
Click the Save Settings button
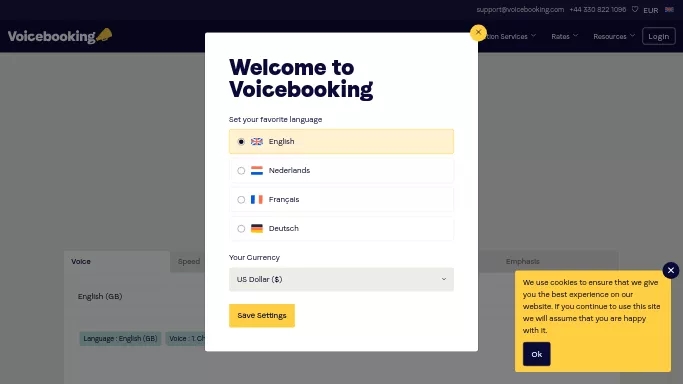click(262, 316)
